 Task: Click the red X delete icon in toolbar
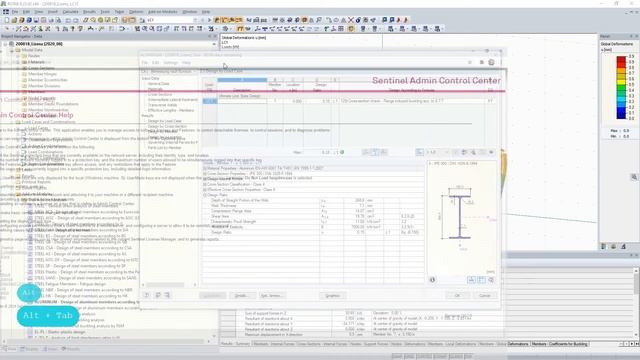coord(351,20)
